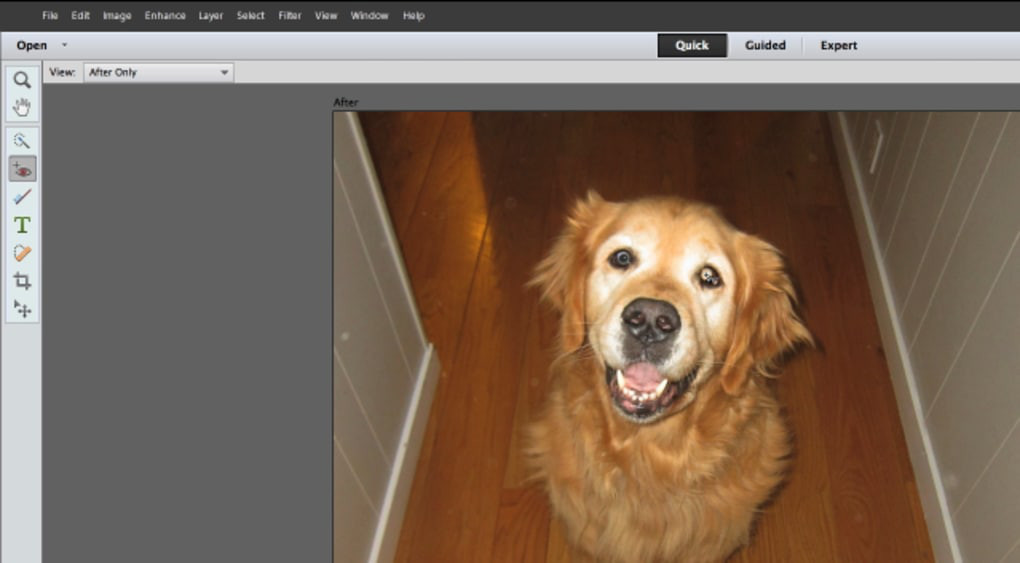The image size is (1020, 563).
Task: Select the Text tool
Action: (x=22, y=225)
